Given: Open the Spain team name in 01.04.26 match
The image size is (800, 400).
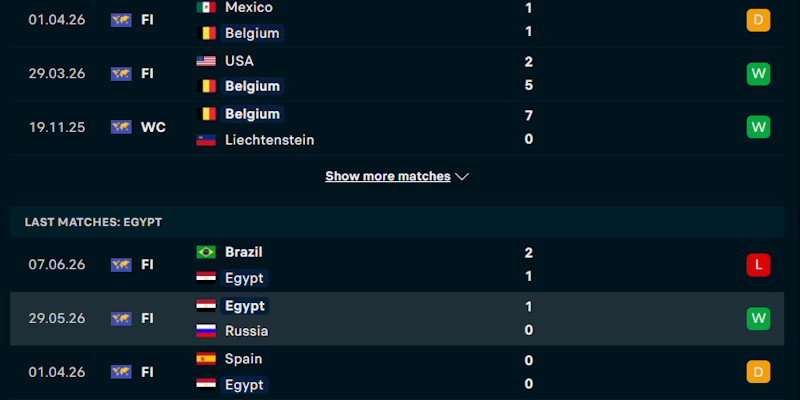Looking at the screenshot, I should pyautogui.click(x=243, y=359).
